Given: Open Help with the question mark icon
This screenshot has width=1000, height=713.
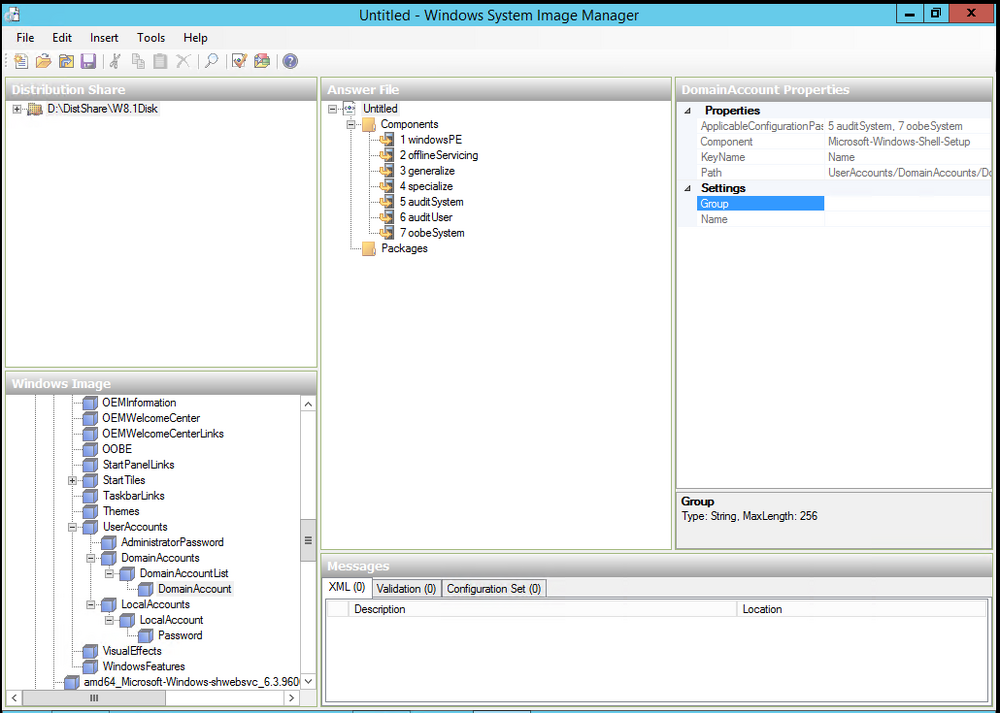Looking at the screenshot, I should click(x=290, y=61).
